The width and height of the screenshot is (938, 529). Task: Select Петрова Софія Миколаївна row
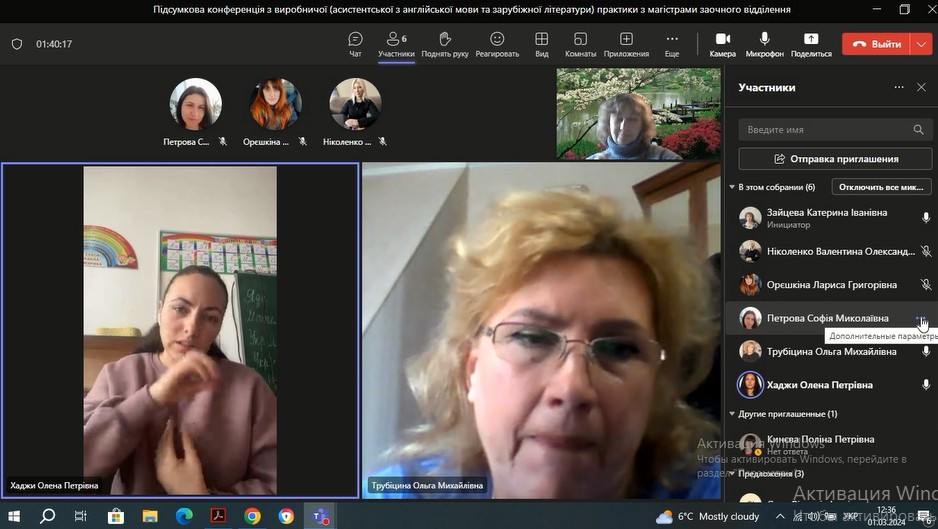pyautogui.click(x=831, y=318)
